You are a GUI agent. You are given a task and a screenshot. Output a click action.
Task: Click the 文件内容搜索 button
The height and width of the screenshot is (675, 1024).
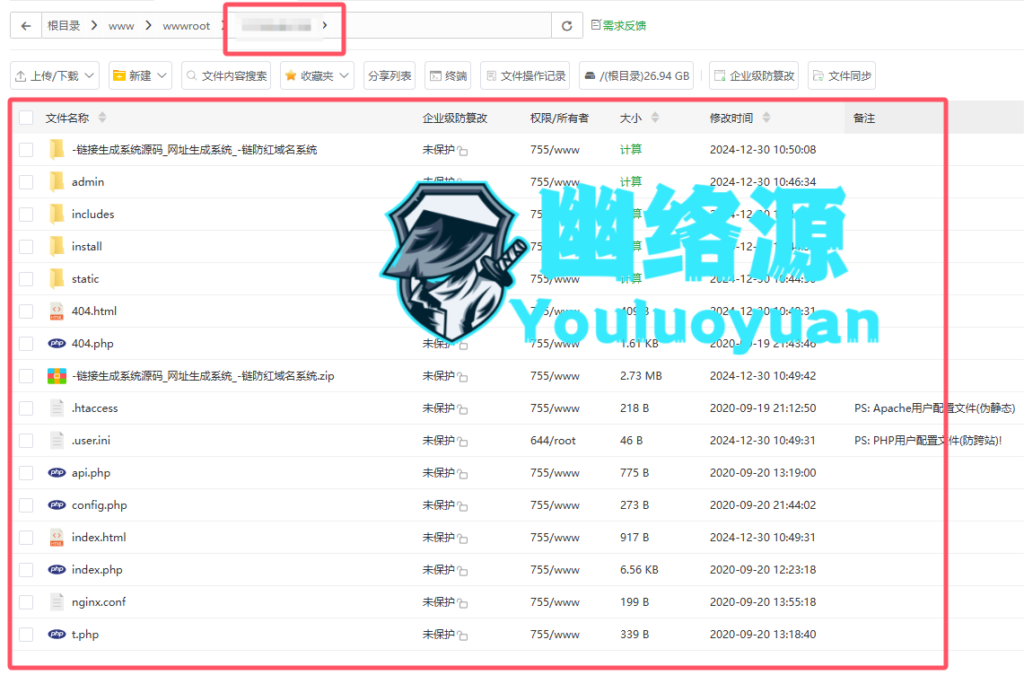pyautogui.click(x=227, y=76)
